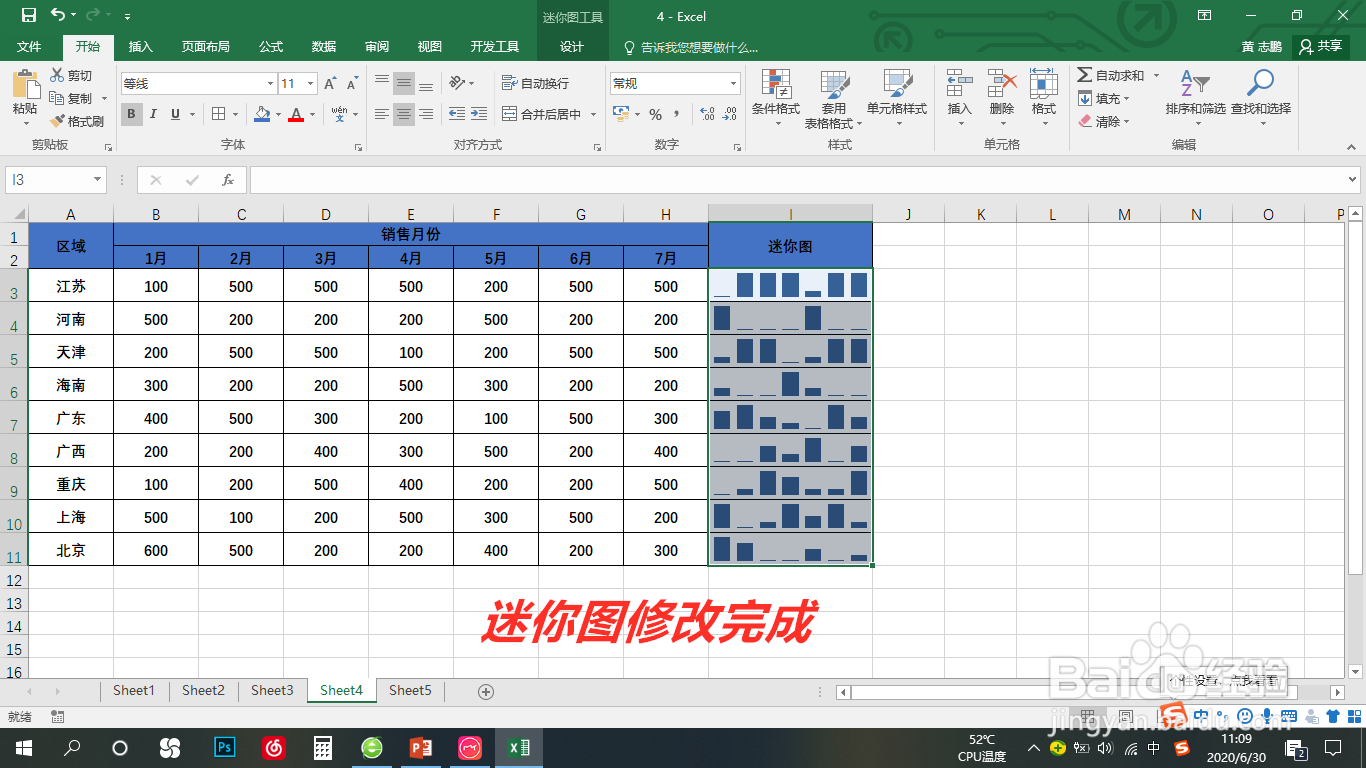
Task: Toggle align right
Action: pyautogui.click(x=426, y=114)
